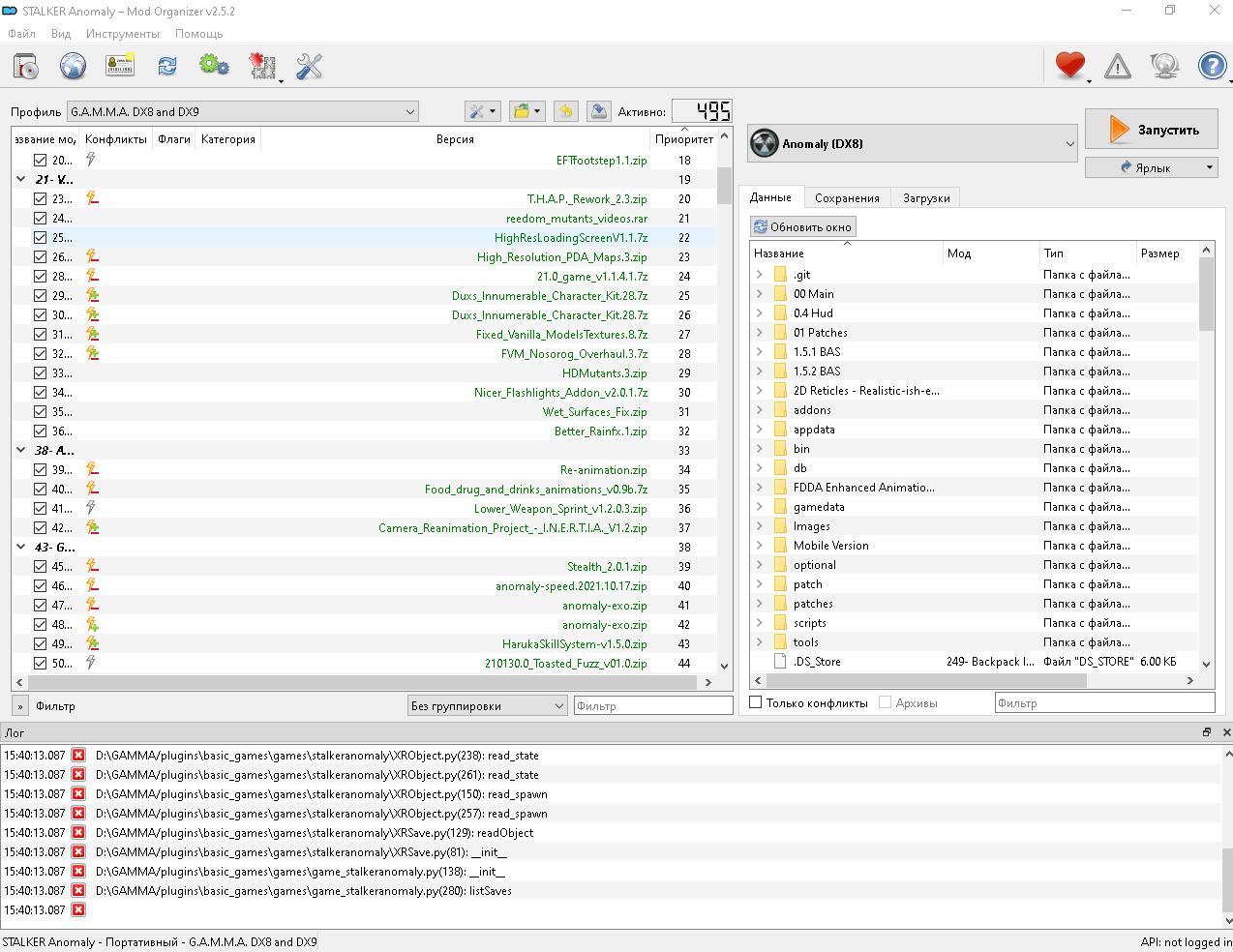Click the Tools puzzle piece icon
Image resolution: width=1233 pixels, height=952 pixels.
tap(262, 66)
